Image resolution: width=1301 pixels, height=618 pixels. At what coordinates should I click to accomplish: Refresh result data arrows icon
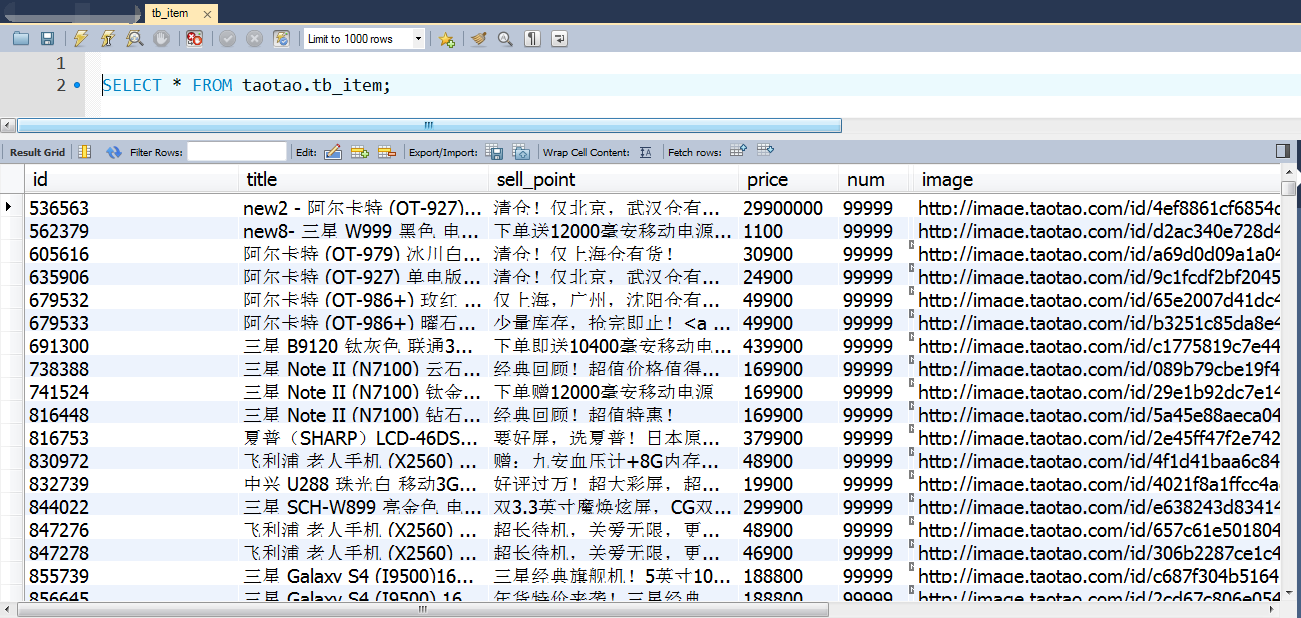pos(114,152)
